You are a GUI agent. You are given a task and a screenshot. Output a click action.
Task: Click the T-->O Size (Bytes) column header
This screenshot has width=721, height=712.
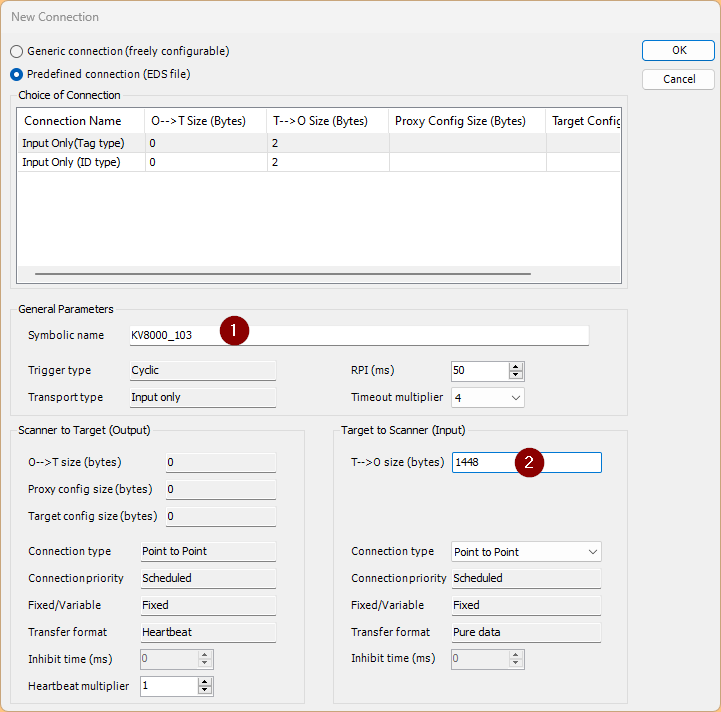tap(327, 121)
